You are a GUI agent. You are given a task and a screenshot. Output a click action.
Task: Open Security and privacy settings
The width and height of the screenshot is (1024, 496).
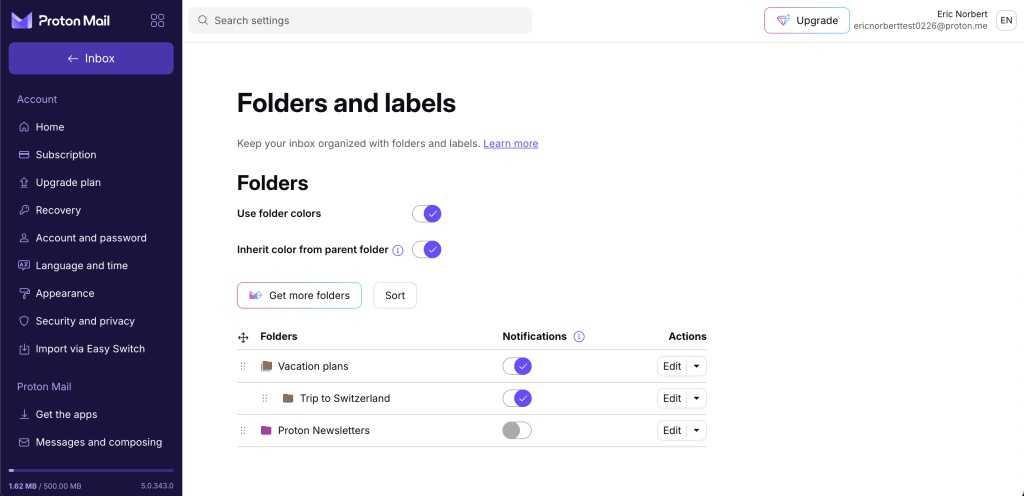point(85,321)
